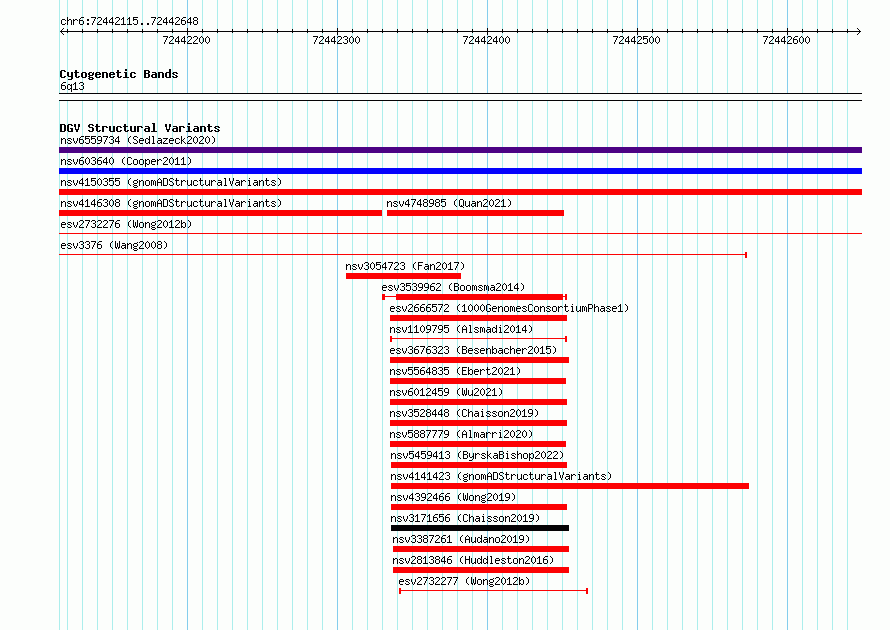Image resolution: width=890 pixels, height=630 pixels.
Task: Select esv2666572 (1000GenomesConsortiumPhase1) variant
Action: (x=478, y=318)
